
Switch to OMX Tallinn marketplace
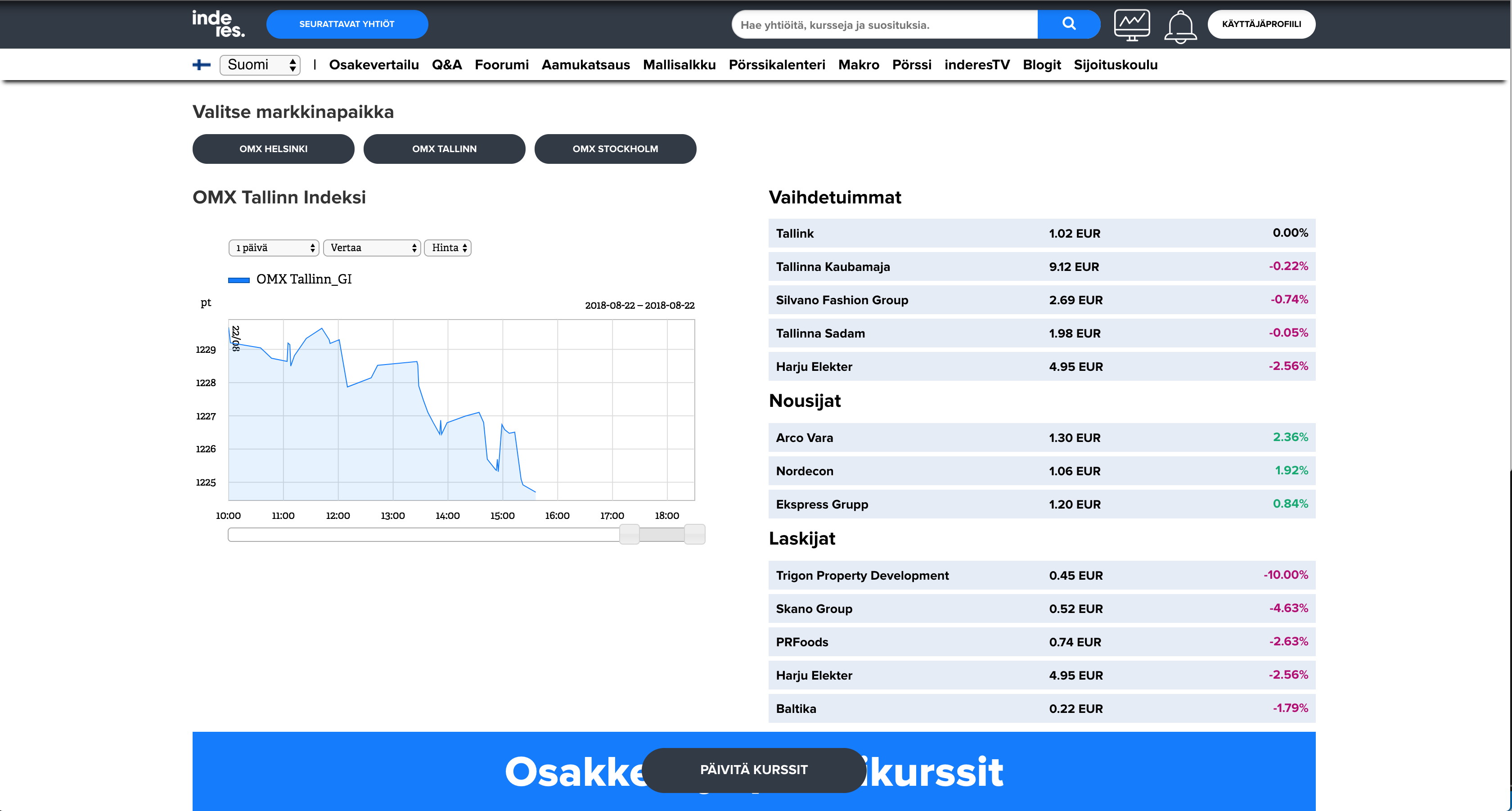click(444, 149)
